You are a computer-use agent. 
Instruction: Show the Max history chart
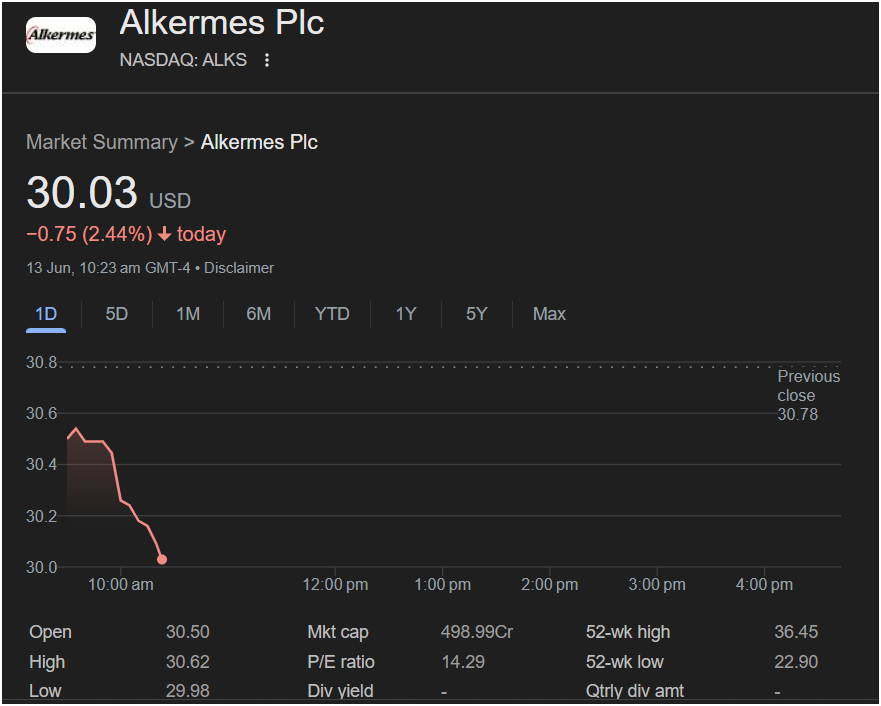549,314
